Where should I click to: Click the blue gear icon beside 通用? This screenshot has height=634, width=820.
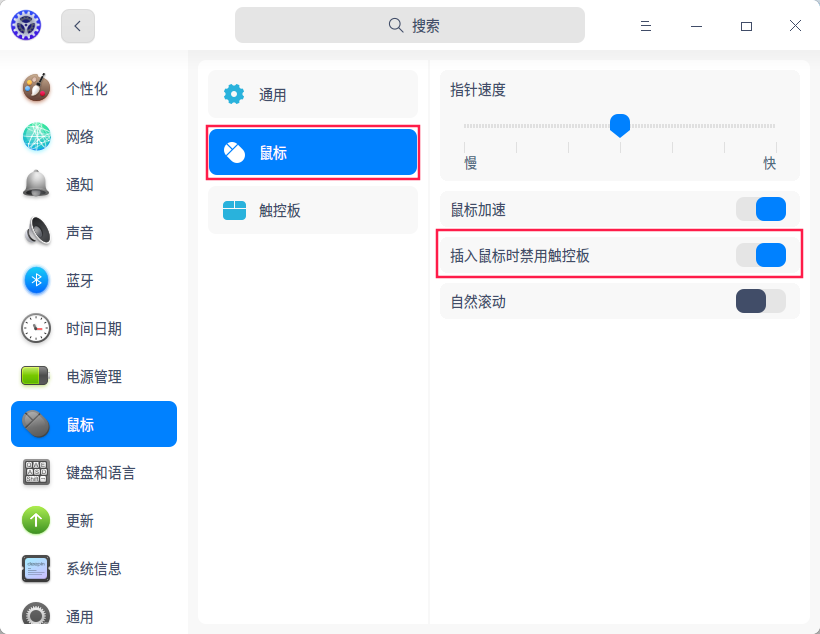point(234,94)
